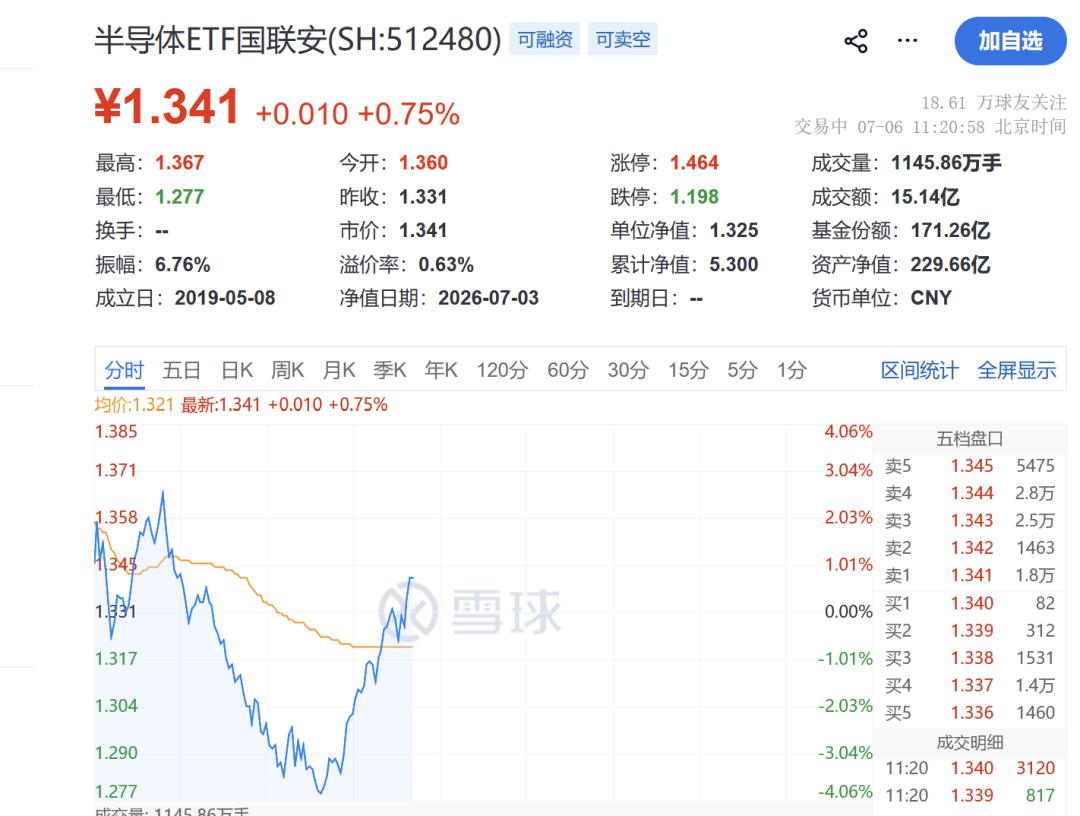The width and height of the screenshot is (1080, 816).
Task: Select the 分时 chart tab
Action: point(124,370)
